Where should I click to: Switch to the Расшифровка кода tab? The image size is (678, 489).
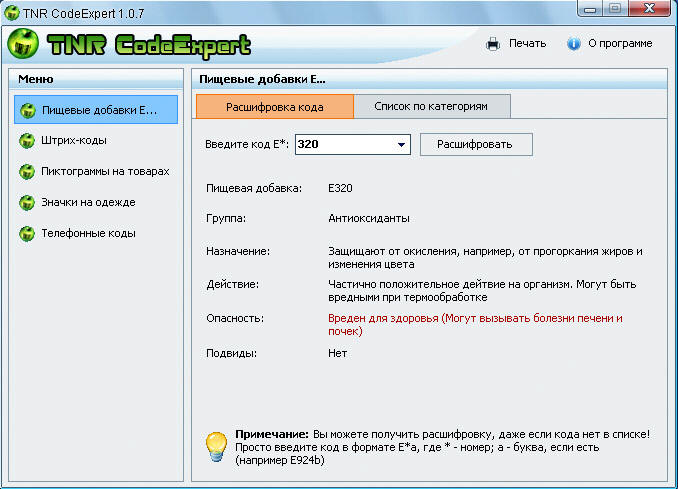pos(275,107)
